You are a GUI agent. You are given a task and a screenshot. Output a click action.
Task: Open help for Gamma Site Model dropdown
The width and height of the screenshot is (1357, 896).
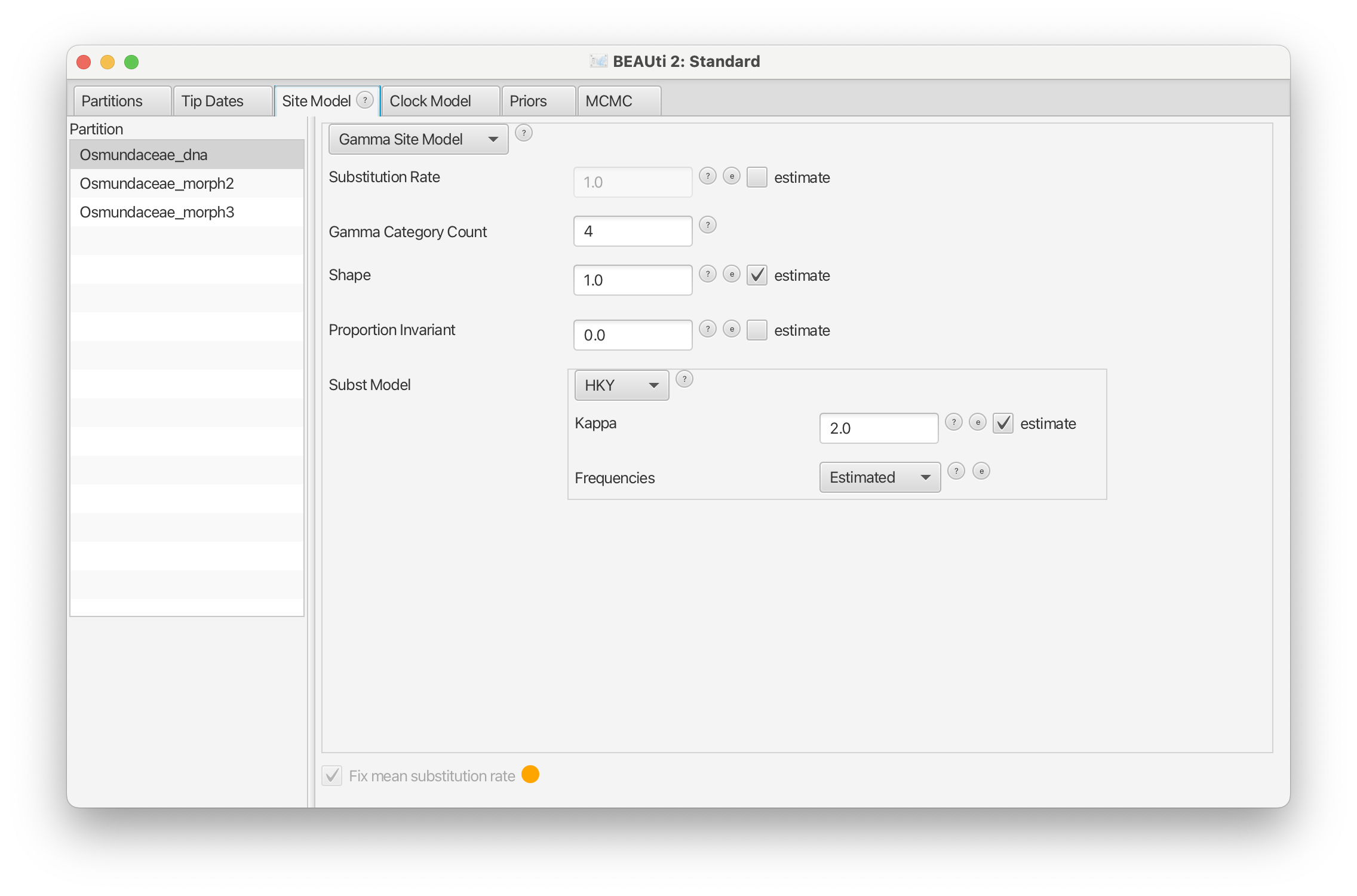524,133
